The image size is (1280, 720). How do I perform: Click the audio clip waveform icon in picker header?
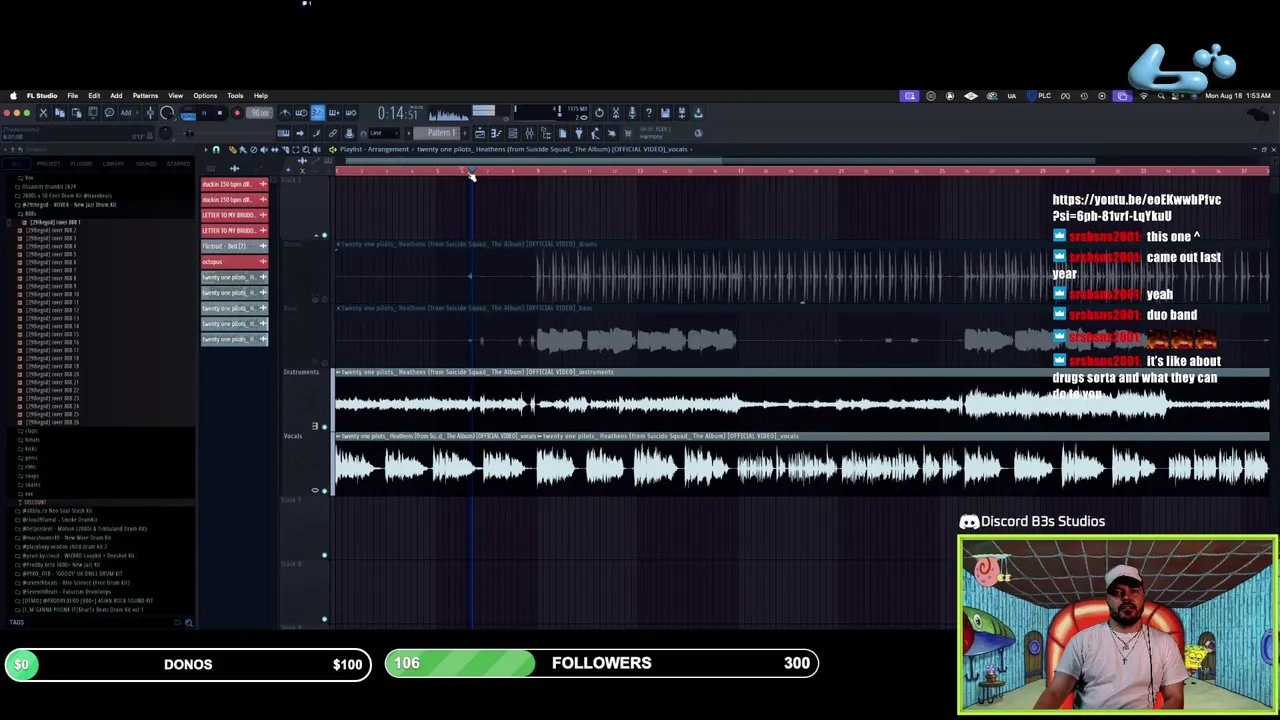(235, 168)
